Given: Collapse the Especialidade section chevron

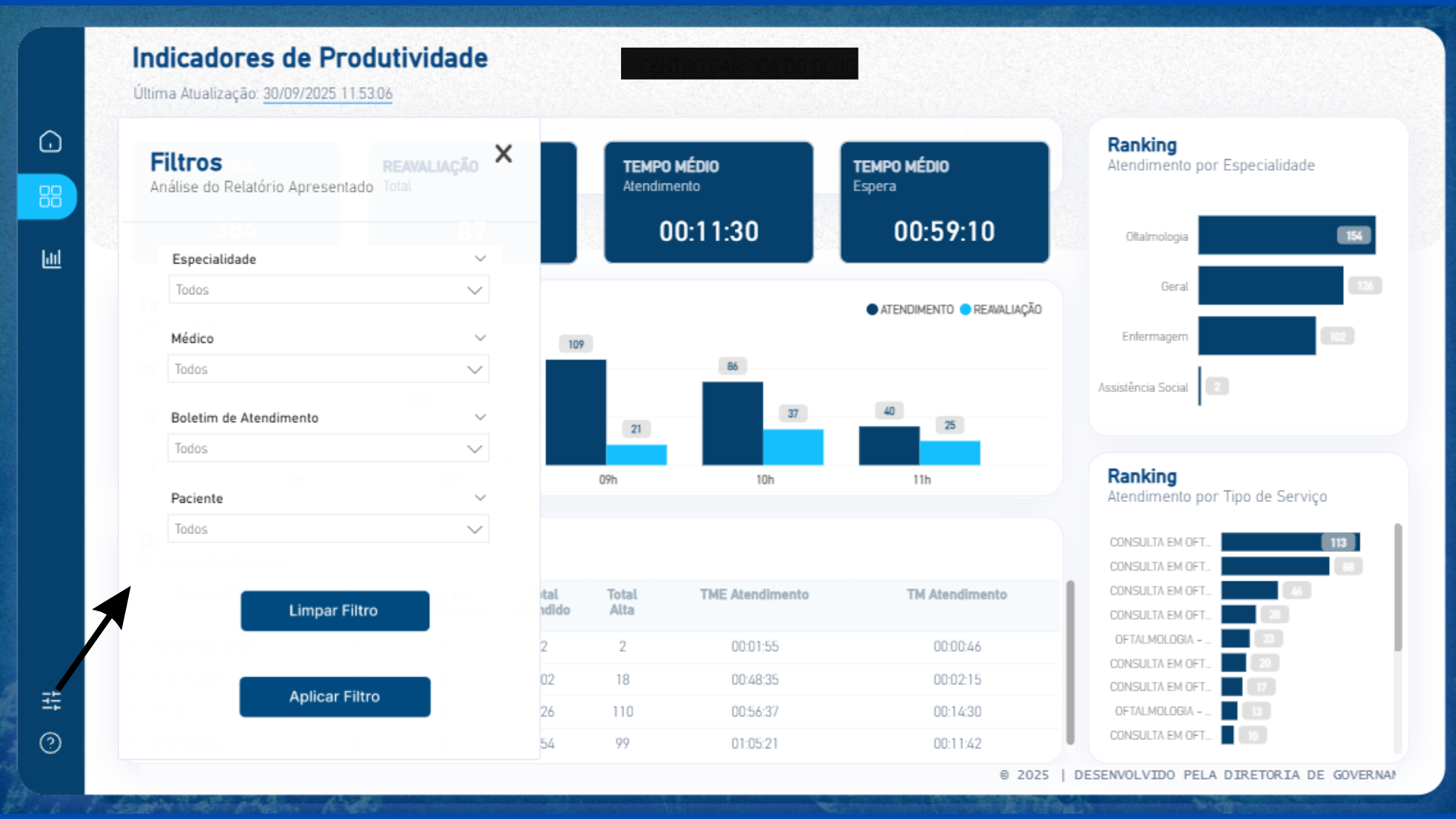Looking at the screenshot, I should [480, 259].
